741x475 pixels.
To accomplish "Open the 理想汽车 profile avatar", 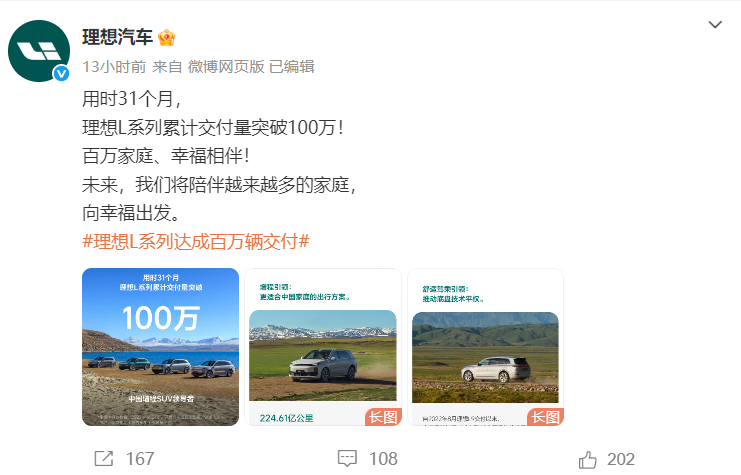I will pyautogui.click(x=39, y=51).
